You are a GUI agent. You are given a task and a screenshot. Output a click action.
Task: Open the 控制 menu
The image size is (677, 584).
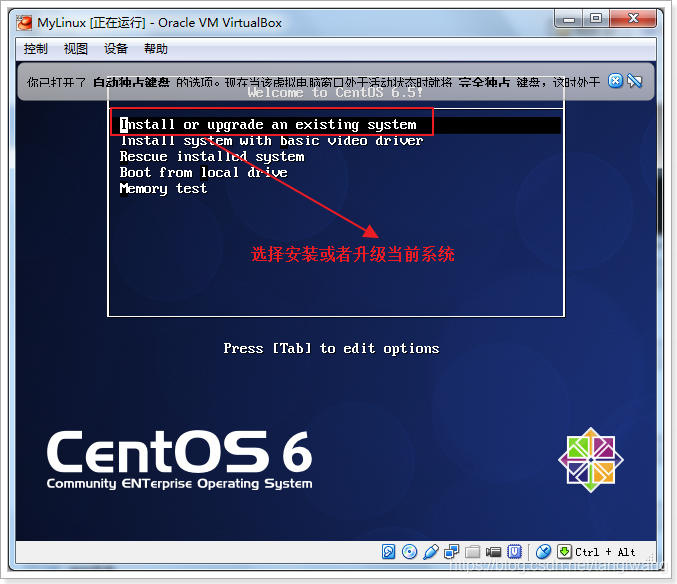tap(35, 48)
